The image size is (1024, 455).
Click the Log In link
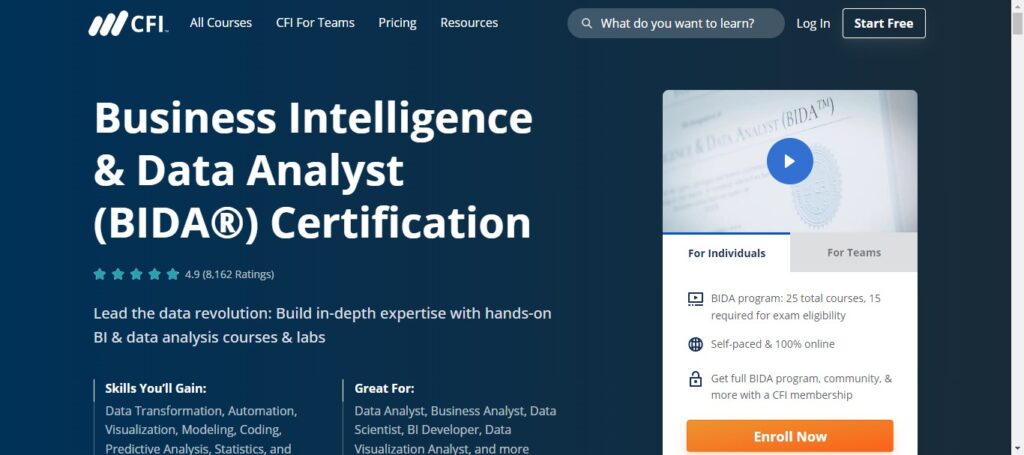point(813,23)
